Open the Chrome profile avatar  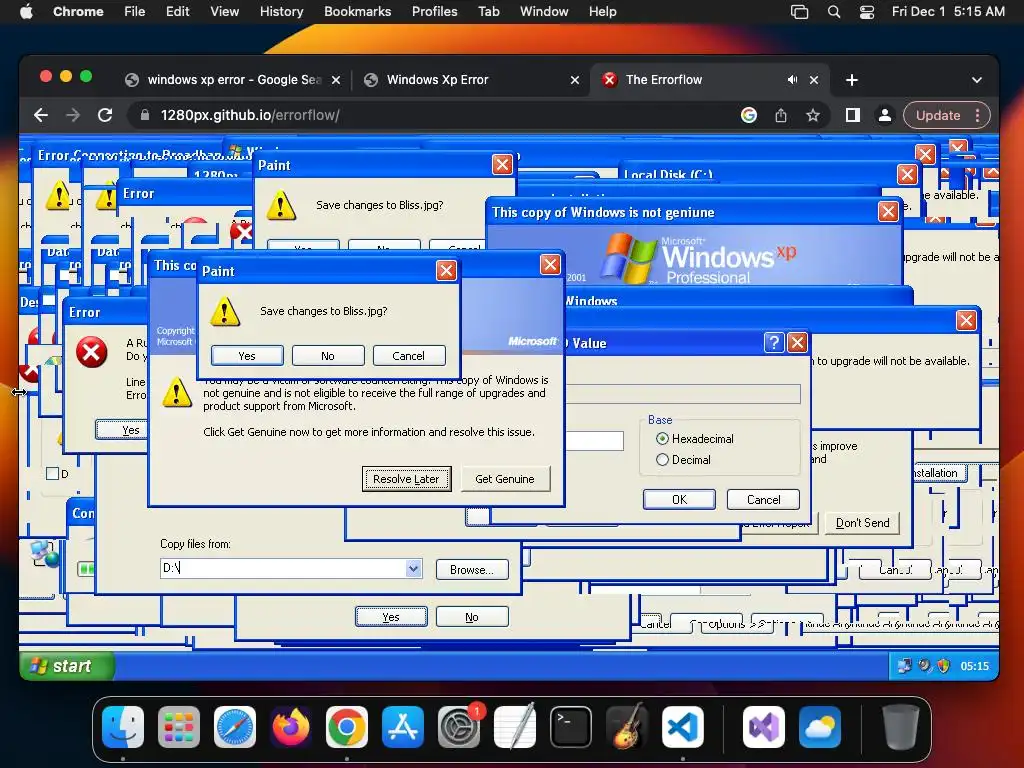pos(884,116)
